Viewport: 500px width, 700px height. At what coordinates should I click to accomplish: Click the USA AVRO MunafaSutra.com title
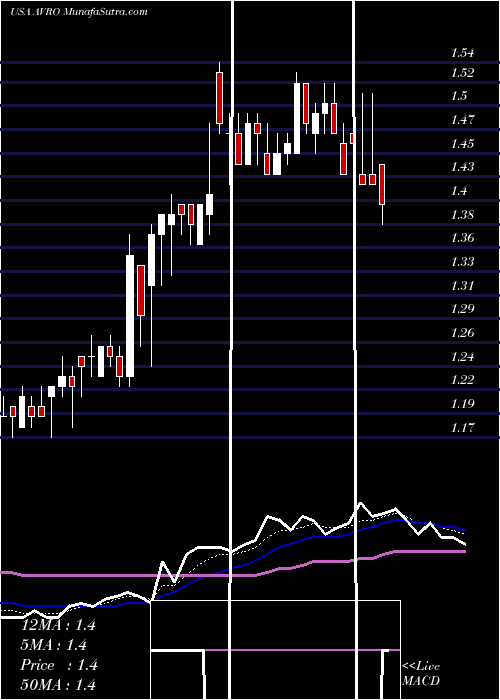(x=79, y=12)
